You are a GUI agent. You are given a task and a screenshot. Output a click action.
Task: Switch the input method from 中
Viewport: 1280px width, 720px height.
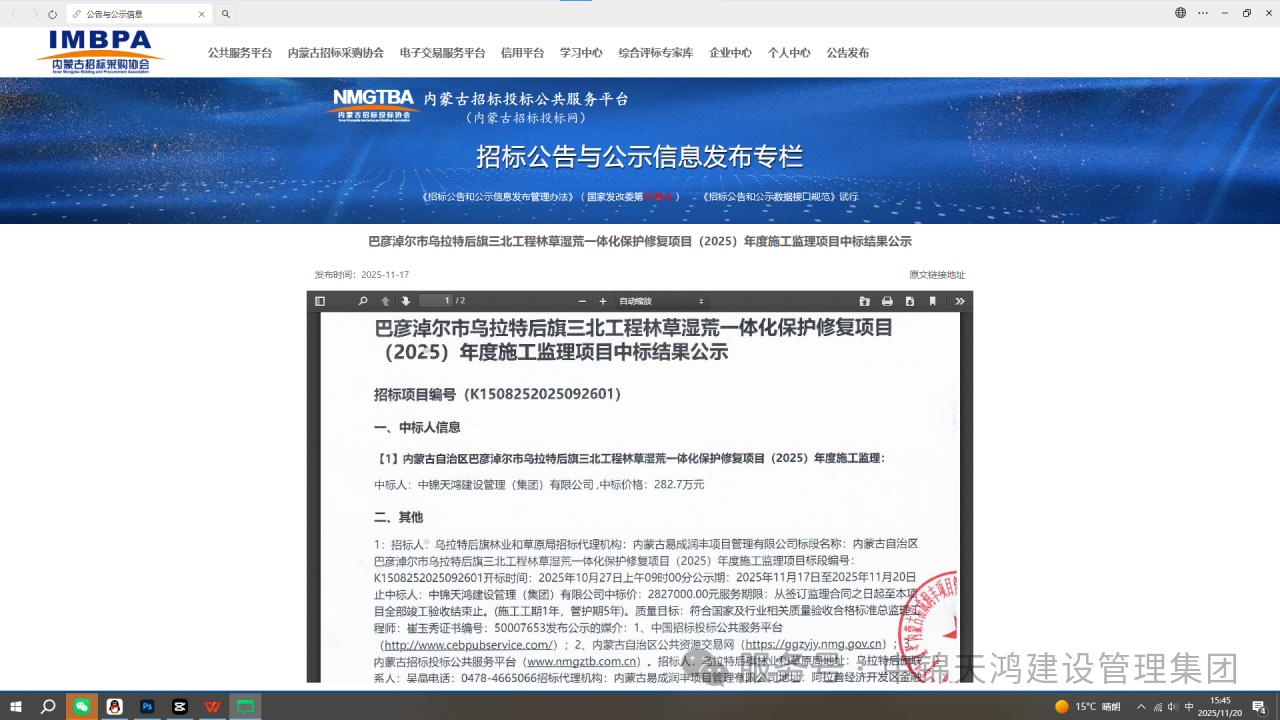(1189, 706)
